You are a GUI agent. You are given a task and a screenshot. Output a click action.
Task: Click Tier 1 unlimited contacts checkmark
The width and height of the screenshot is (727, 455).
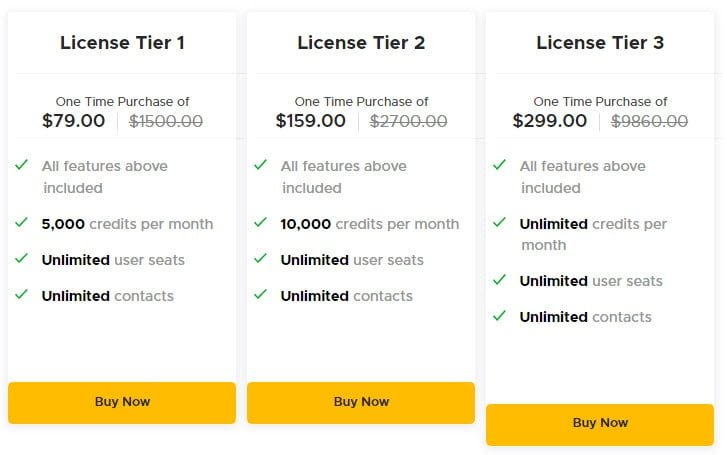click(21, 295)
